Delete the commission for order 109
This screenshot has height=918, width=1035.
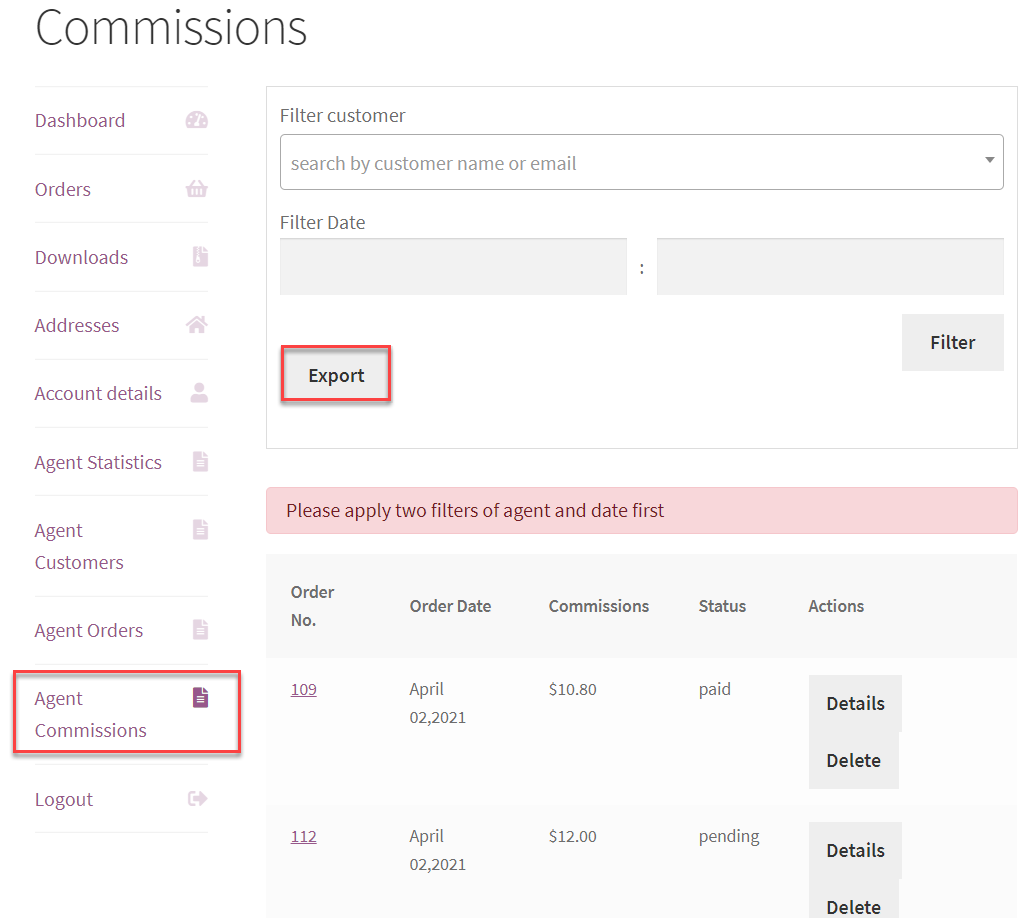pos(853,760)
